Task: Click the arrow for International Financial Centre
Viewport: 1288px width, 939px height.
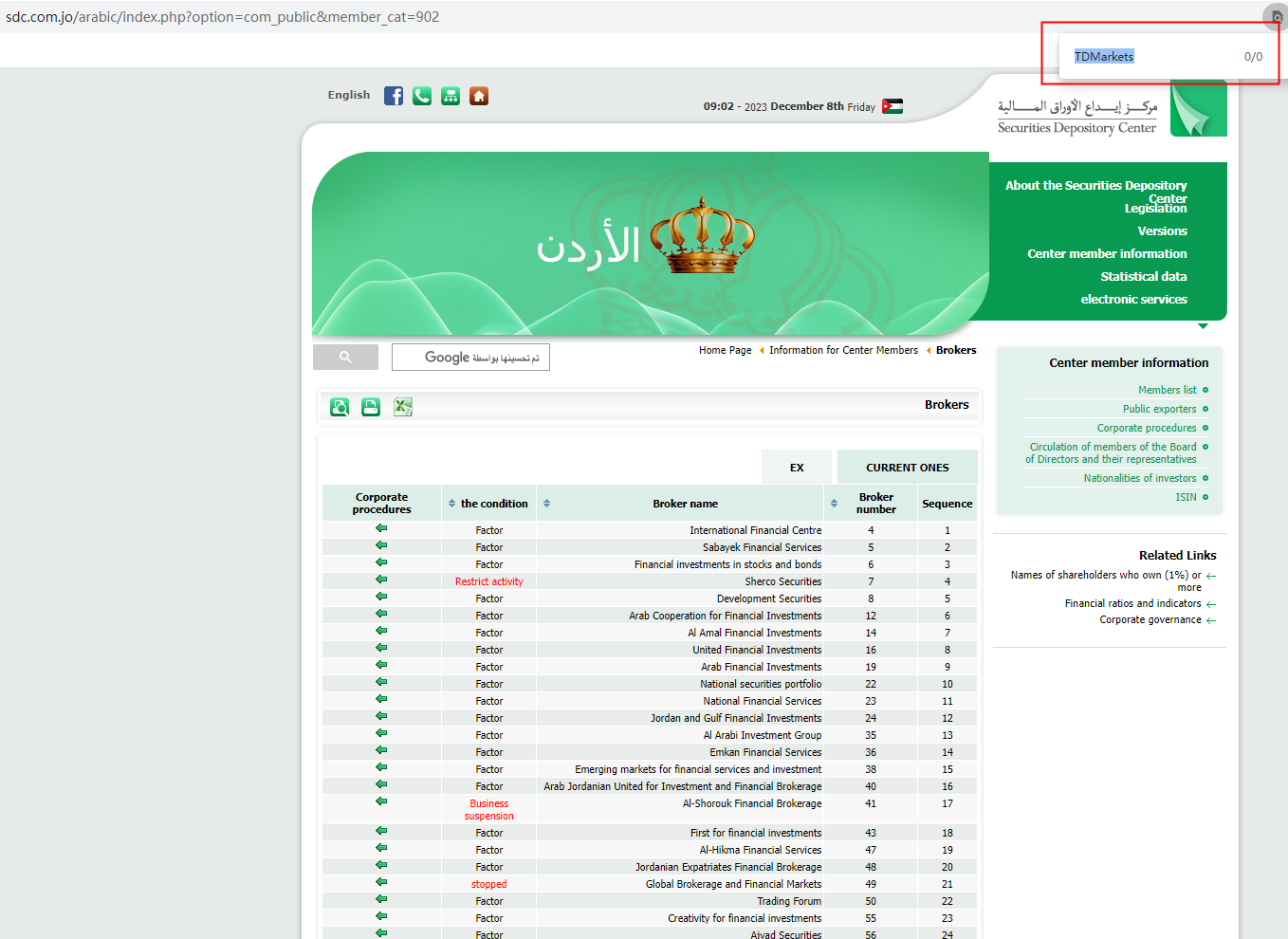Action: [381, 528]
